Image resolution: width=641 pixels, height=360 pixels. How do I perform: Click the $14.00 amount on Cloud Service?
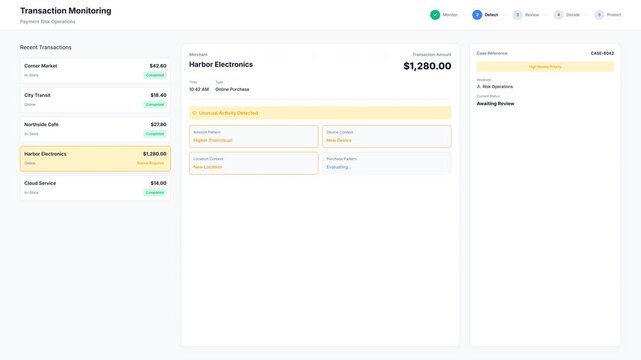[x=158, y=183]
